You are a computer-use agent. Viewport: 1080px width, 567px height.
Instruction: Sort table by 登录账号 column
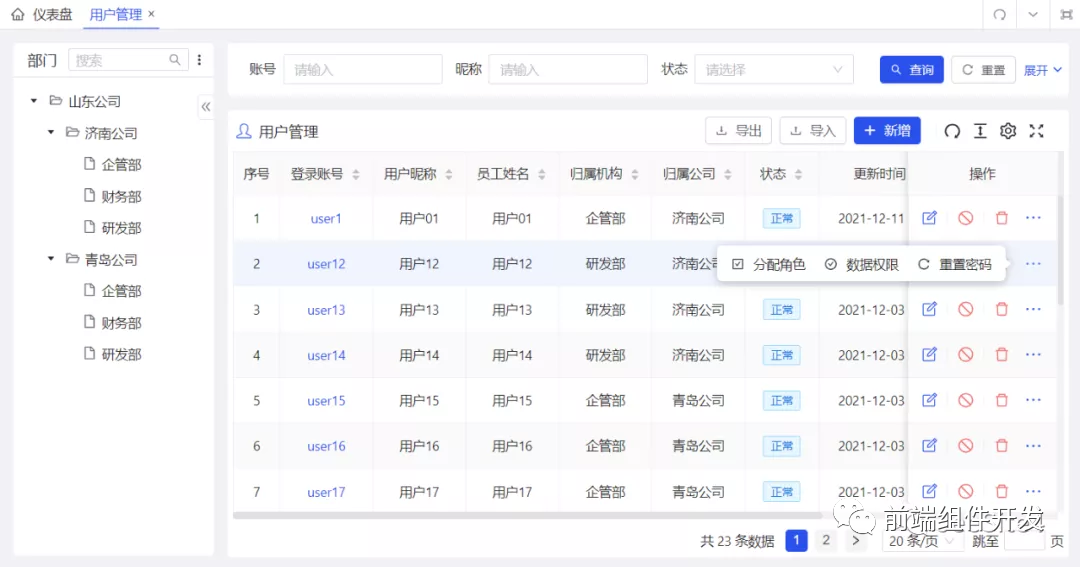pyautogui.click(x=356, y=174)
